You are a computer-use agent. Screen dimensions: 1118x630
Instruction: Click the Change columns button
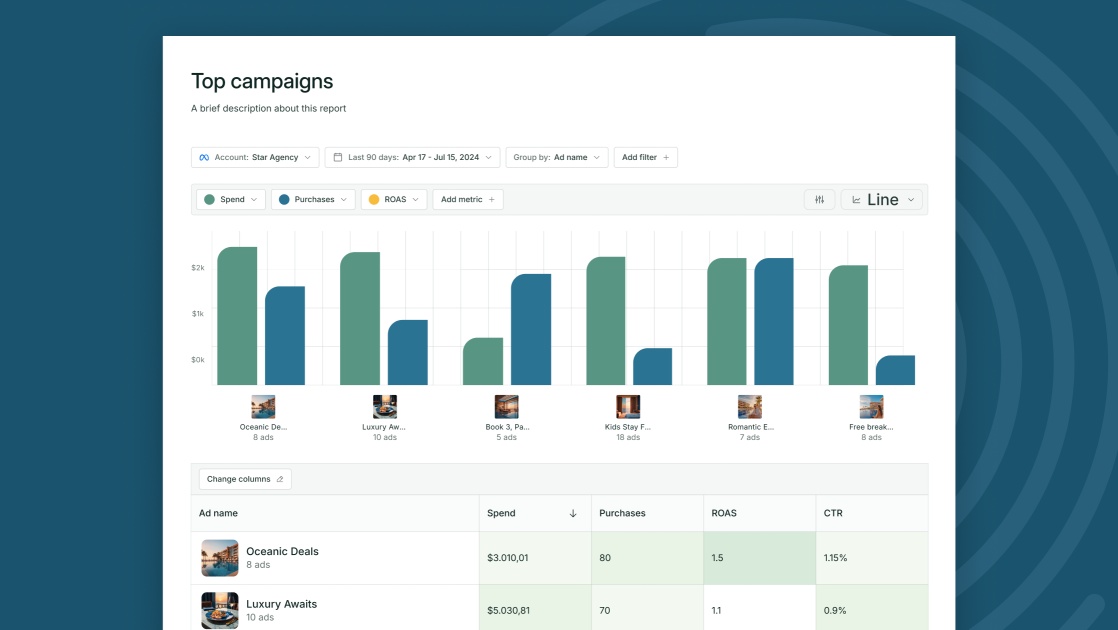pyautogui.click(x=243, y=478)
